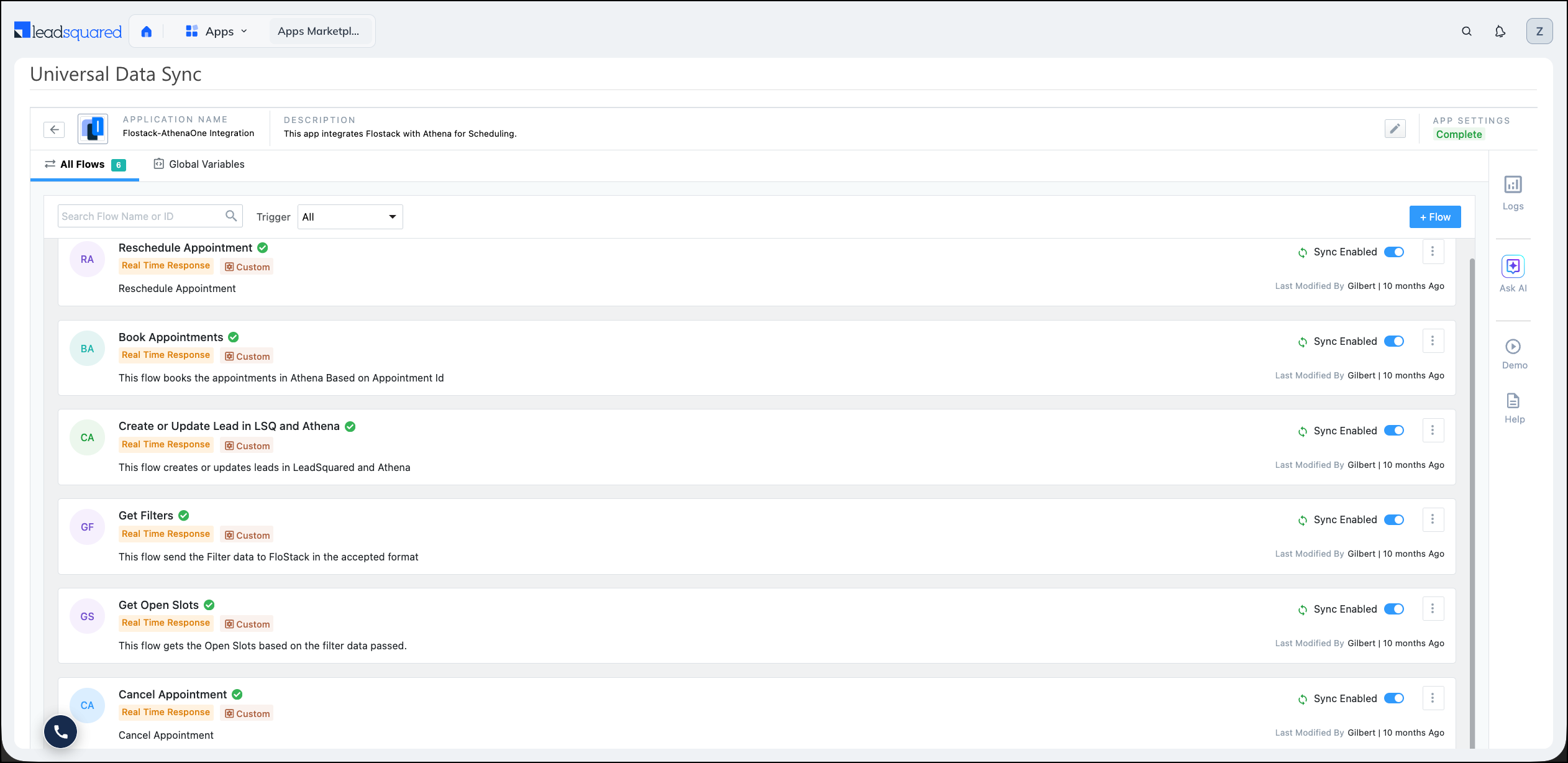1568x763 pixels.
Task: Open the Get Open Slots flow
Action: pos(158,605)
